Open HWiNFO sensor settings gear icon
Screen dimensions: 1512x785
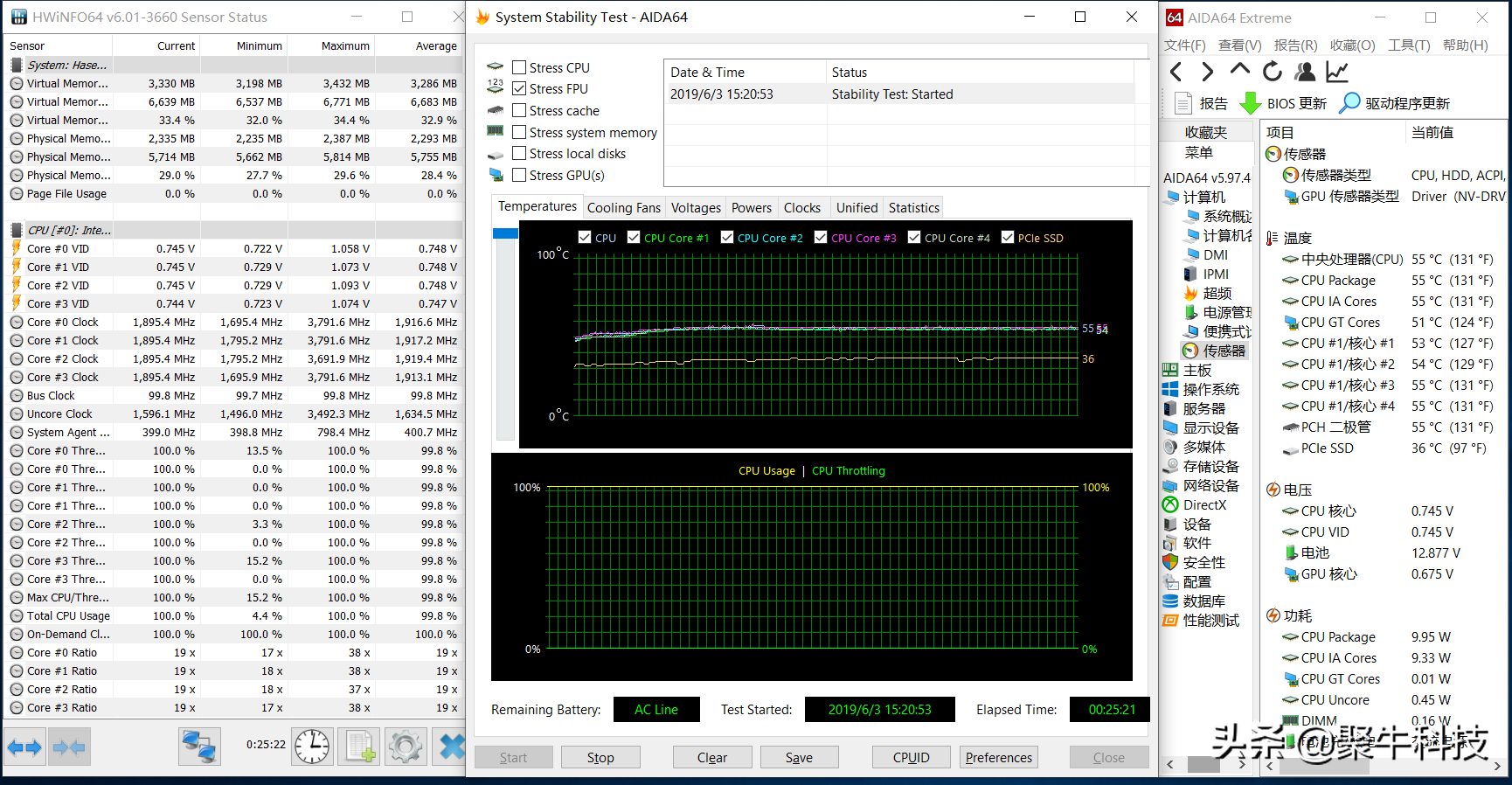(406, 747)
